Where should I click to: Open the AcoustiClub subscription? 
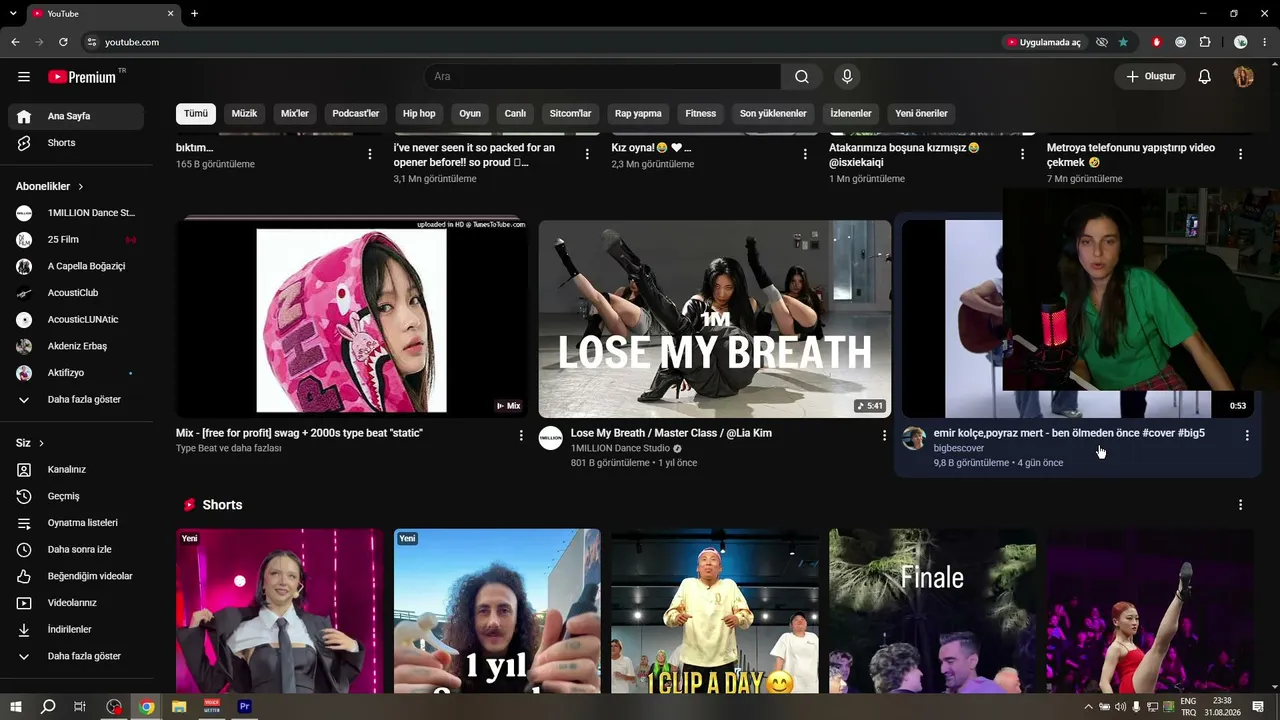(76, 293)
